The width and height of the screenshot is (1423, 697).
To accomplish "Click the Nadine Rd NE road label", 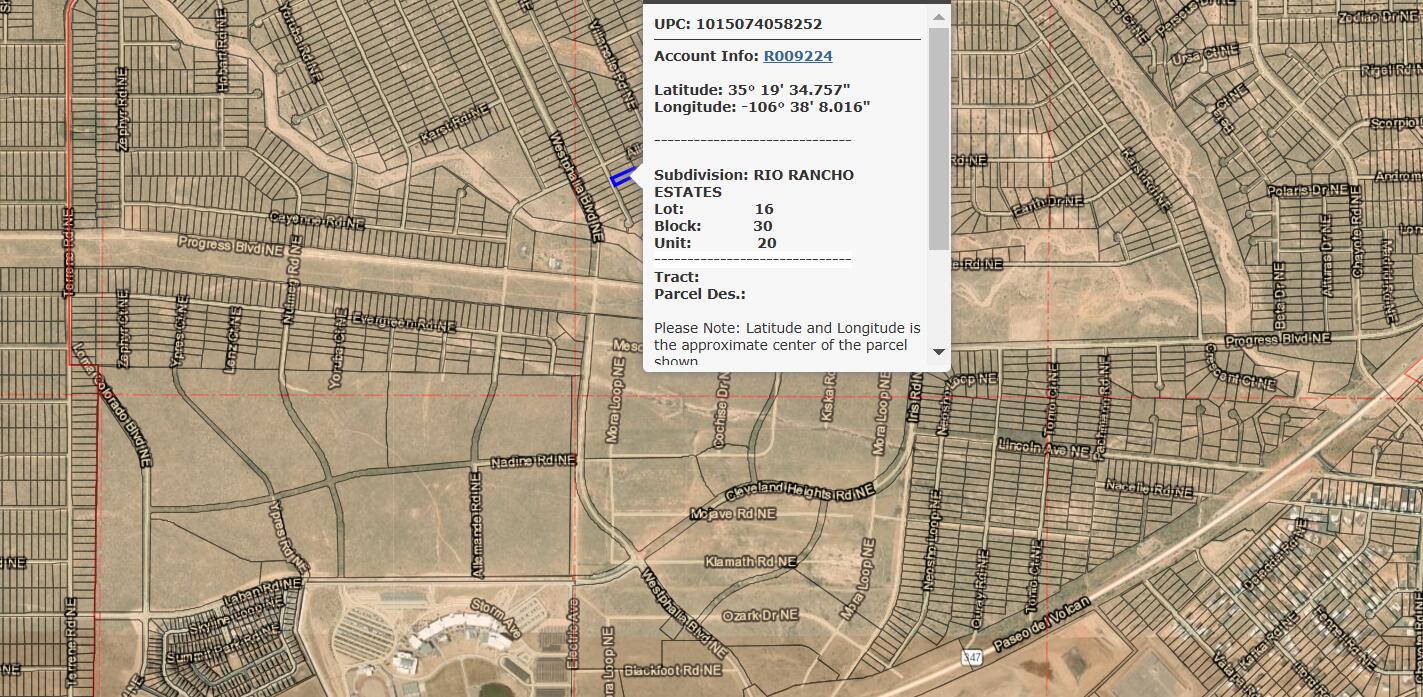I will tap(533, 461).
